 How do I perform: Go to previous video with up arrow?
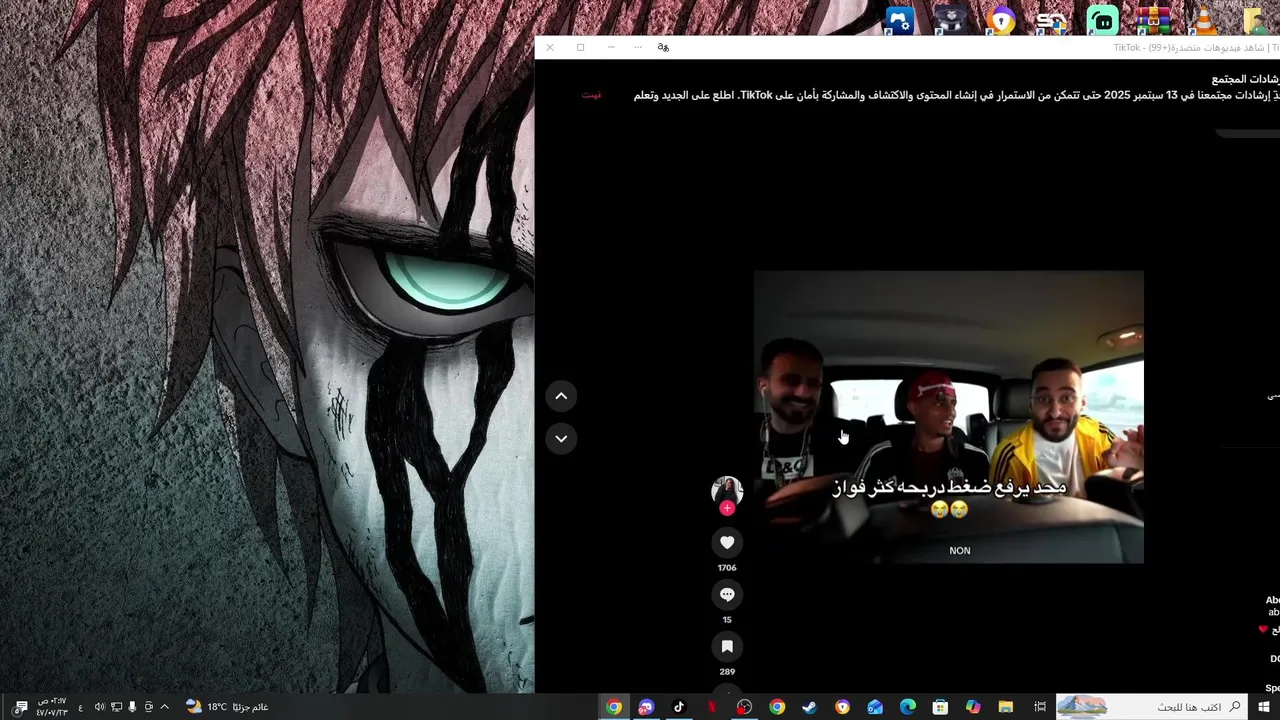(561, 396)
